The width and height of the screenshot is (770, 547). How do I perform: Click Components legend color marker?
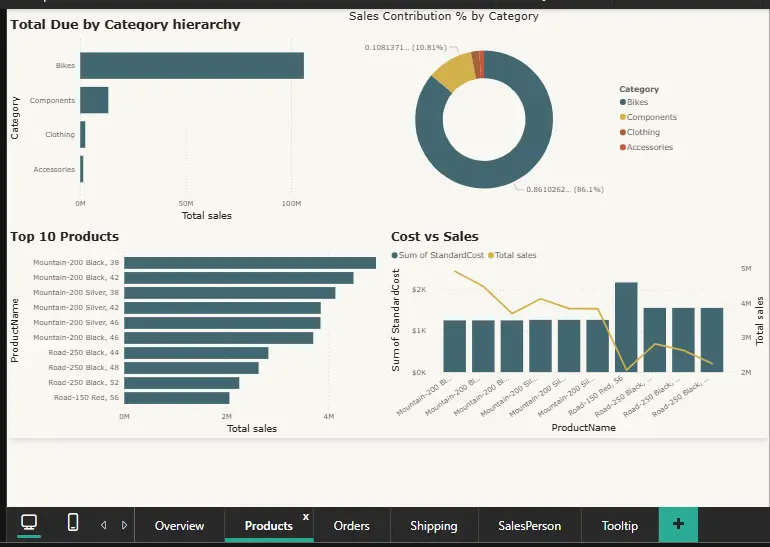click(623, 117)
